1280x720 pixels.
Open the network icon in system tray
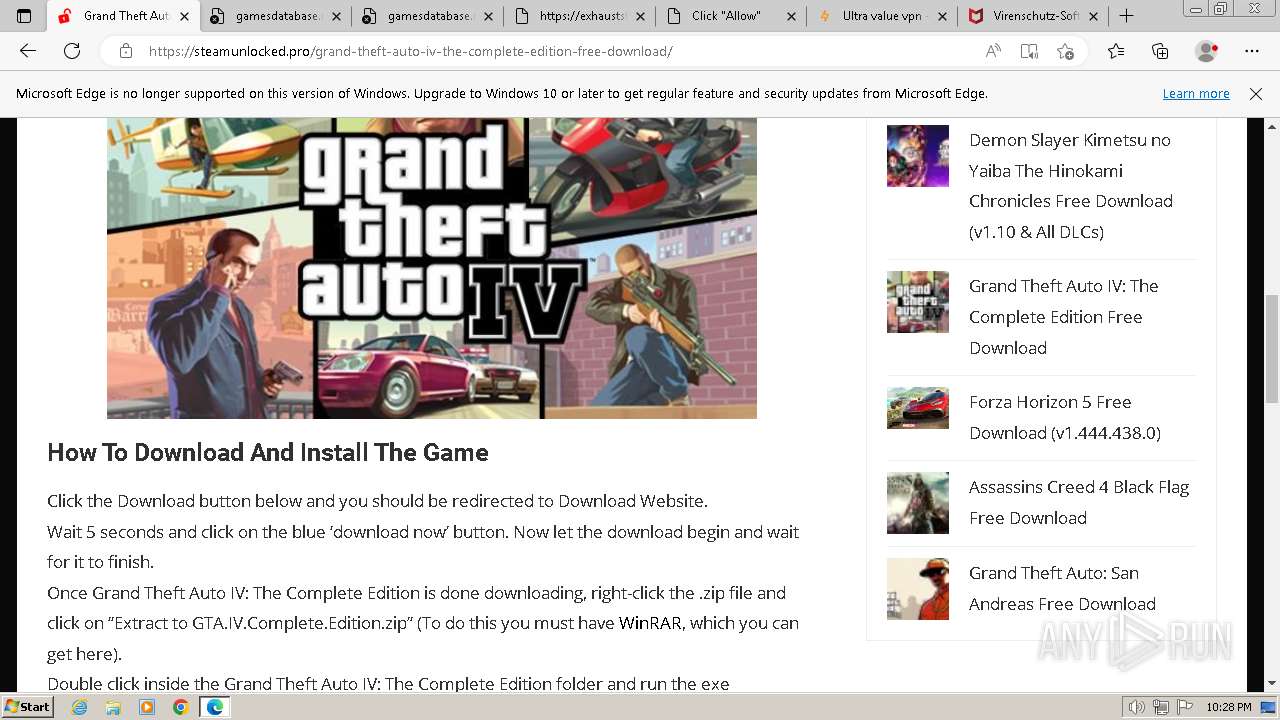(x=1161, y=707)
